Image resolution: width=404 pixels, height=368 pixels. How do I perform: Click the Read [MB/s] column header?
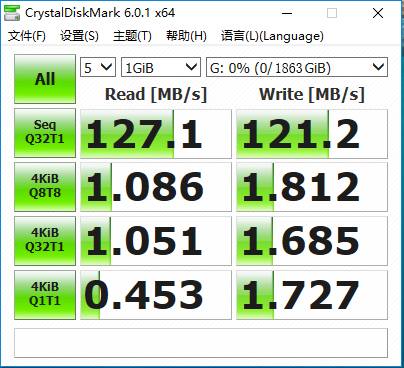coord(156,94)
